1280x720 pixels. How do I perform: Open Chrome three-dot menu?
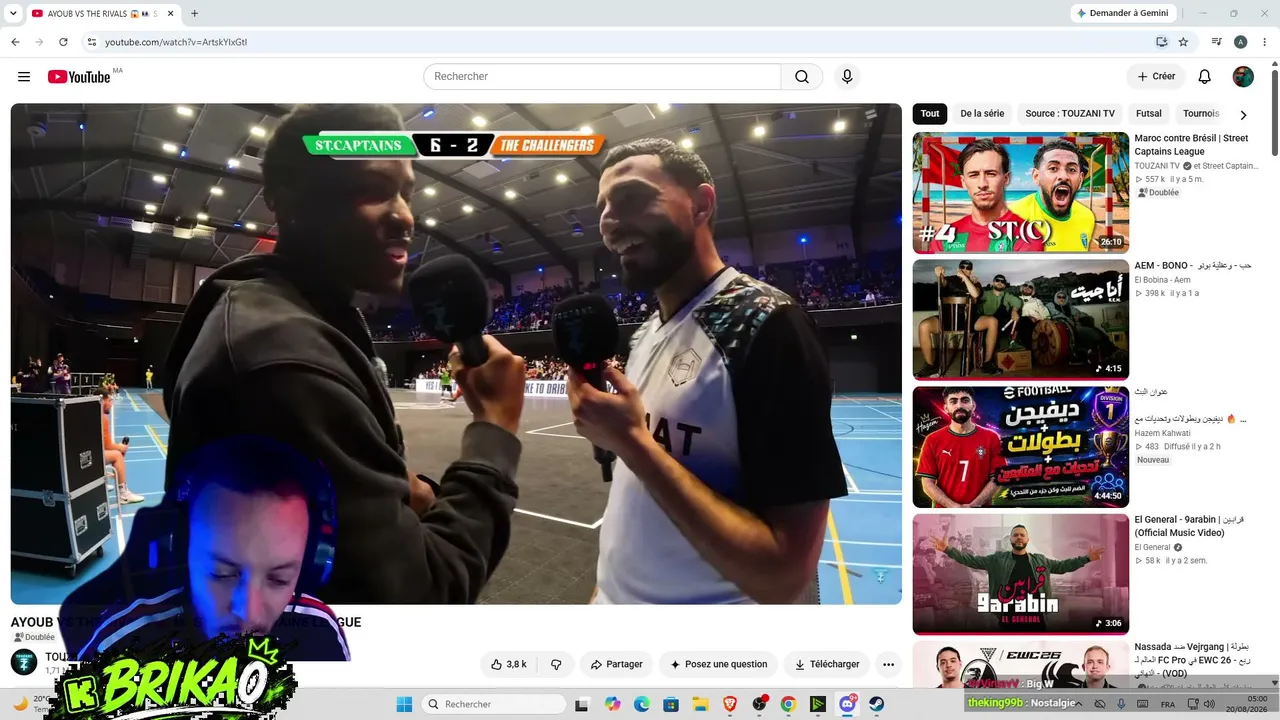pos(1264,42)
